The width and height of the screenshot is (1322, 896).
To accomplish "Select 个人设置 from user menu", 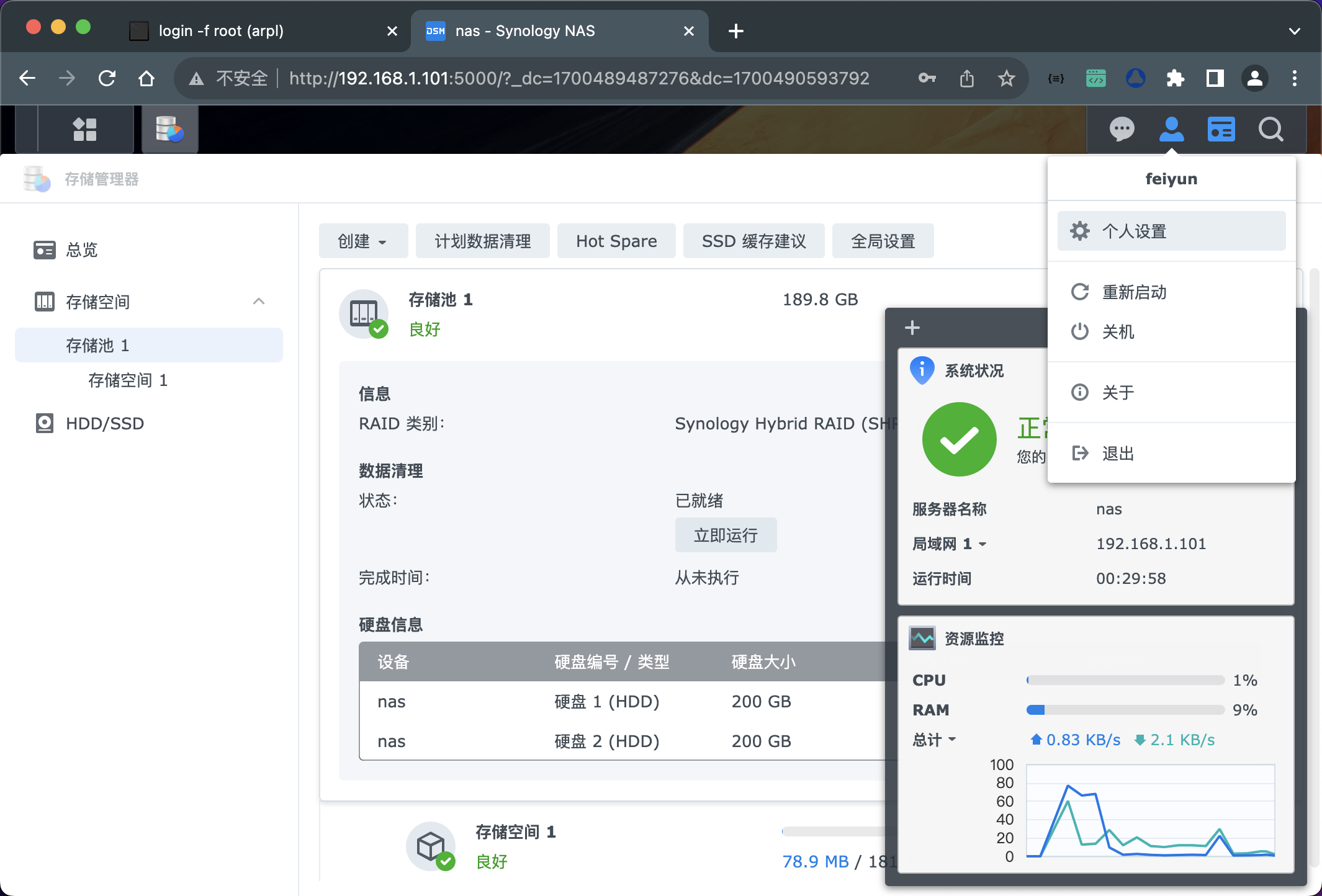I will (x=1171, y=231).
